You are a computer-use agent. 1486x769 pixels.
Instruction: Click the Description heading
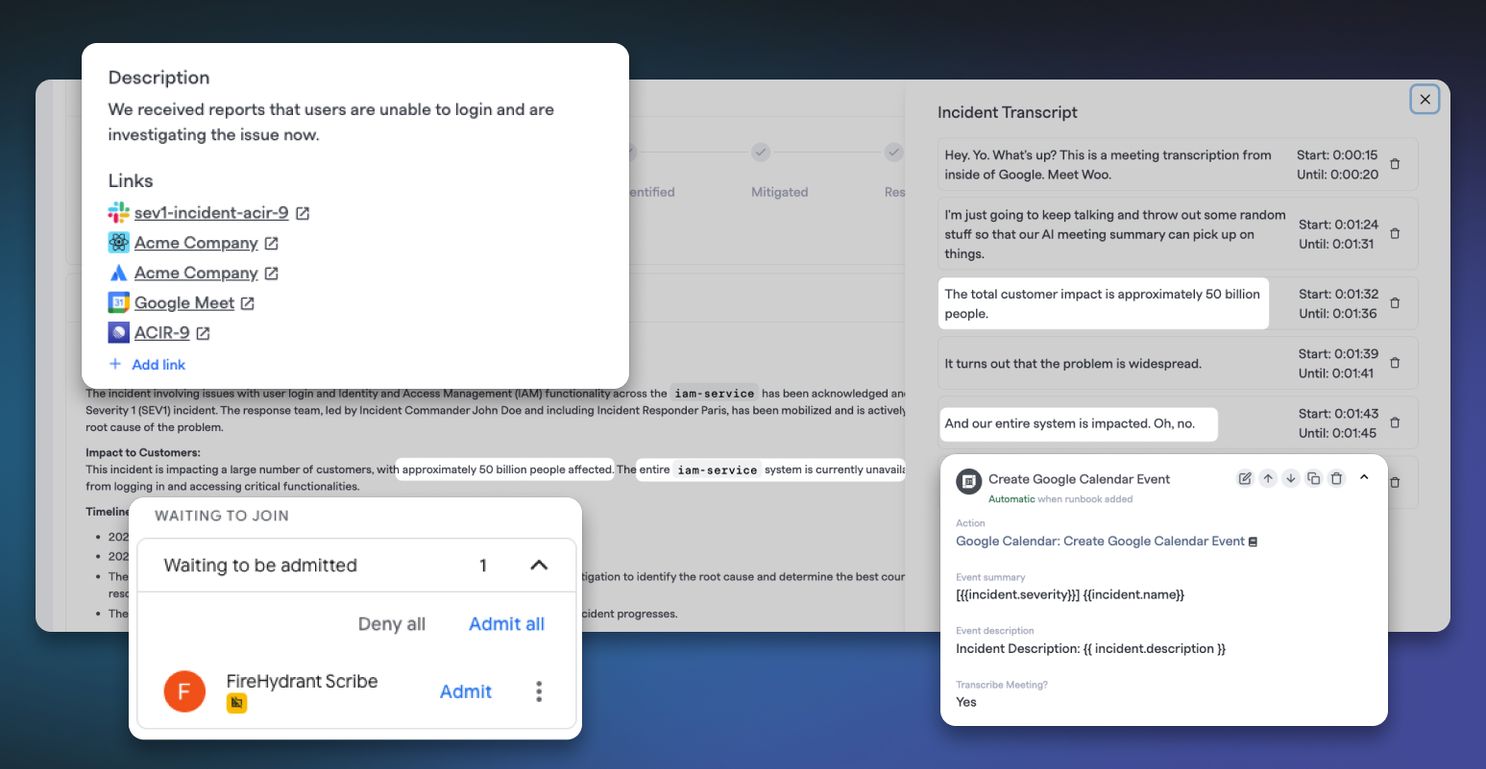pos(159,78)
